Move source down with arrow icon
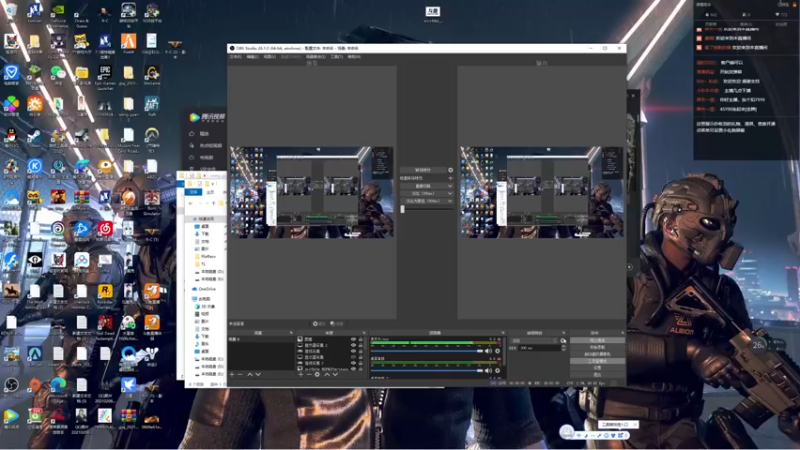 [335, 374]
